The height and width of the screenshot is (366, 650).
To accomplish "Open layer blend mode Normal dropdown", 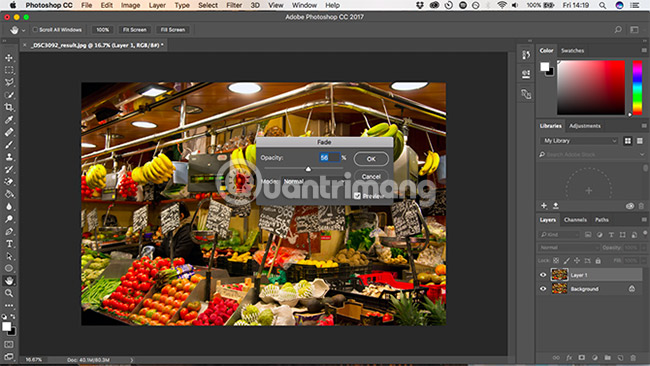I will click(569, 247).
